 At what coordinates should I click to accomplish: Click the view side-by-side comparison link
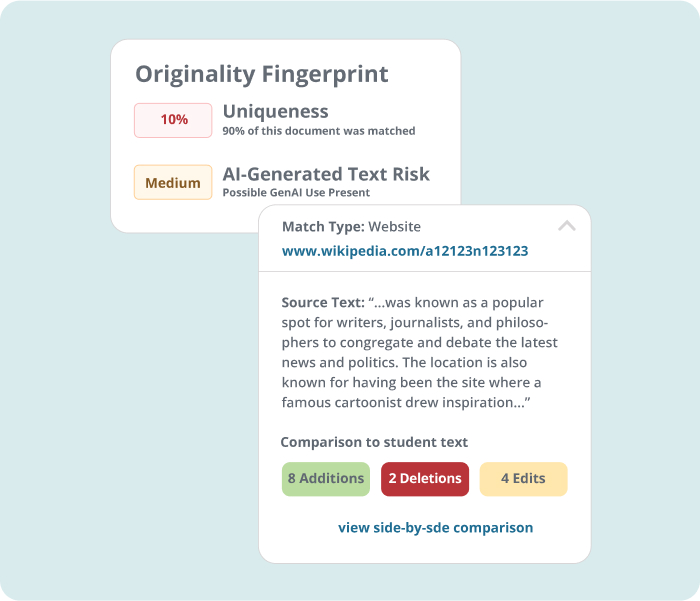pyautogui.click(x=435, y=527)
